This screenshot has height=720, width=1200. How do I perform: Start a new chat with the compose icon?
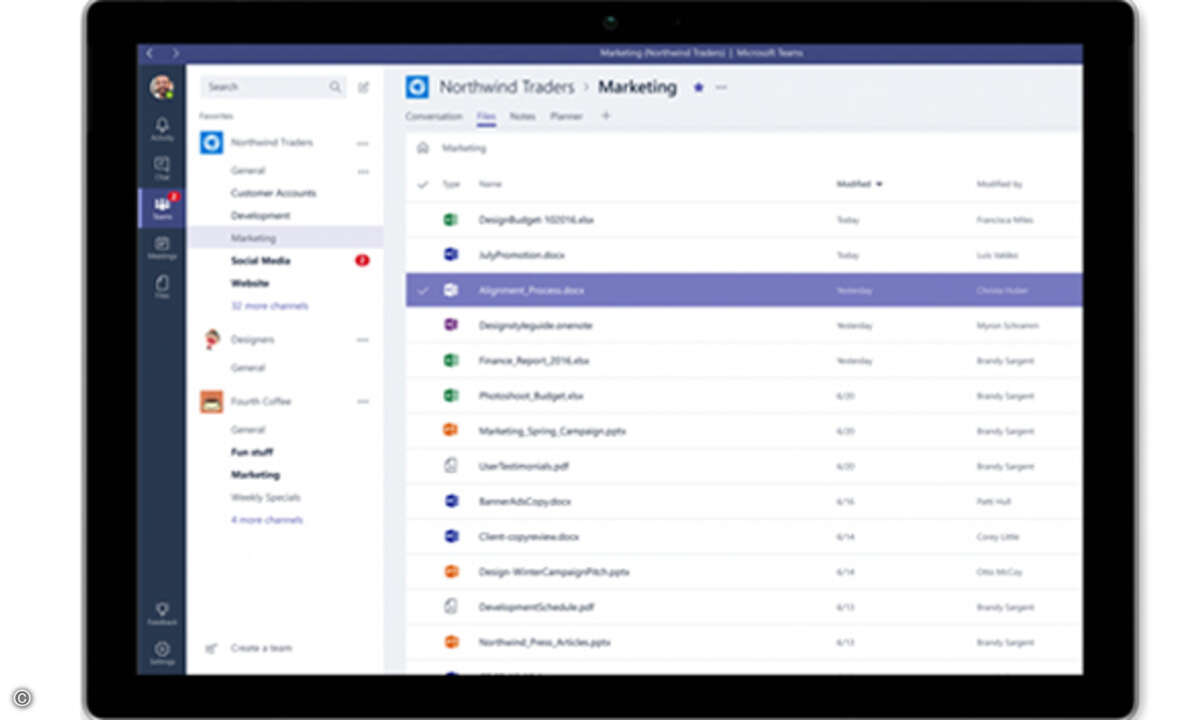point(364,87)
